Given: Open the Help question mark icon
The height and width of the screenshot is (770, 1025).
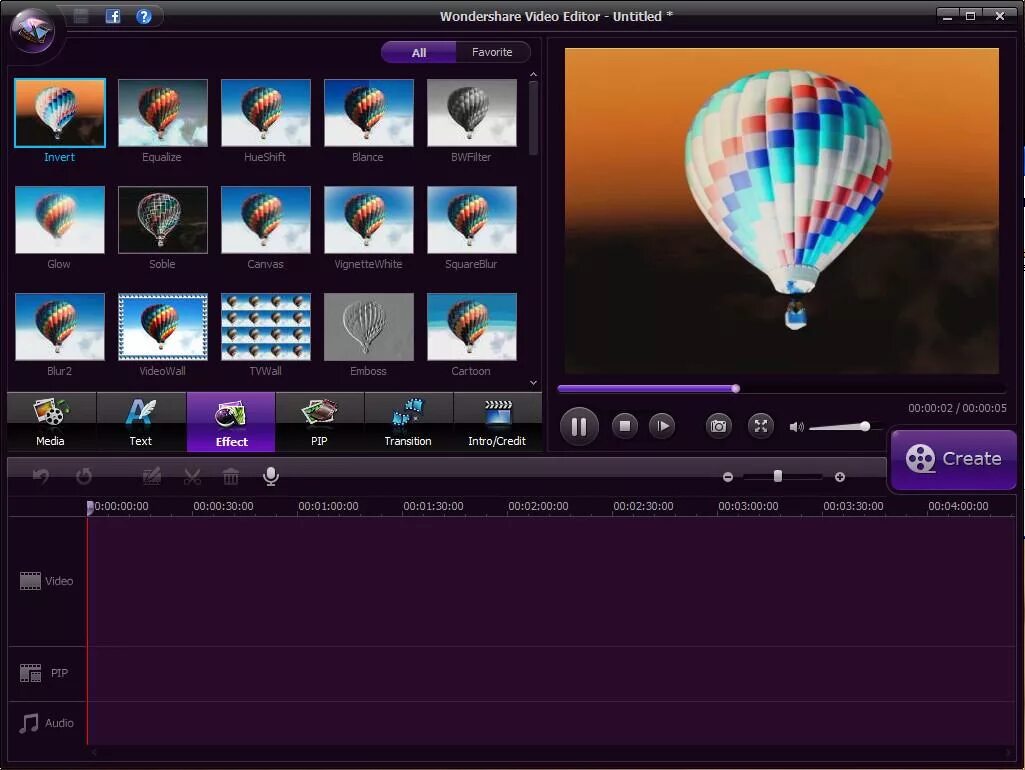Looking at the screenshot, I should click(143, 16).
